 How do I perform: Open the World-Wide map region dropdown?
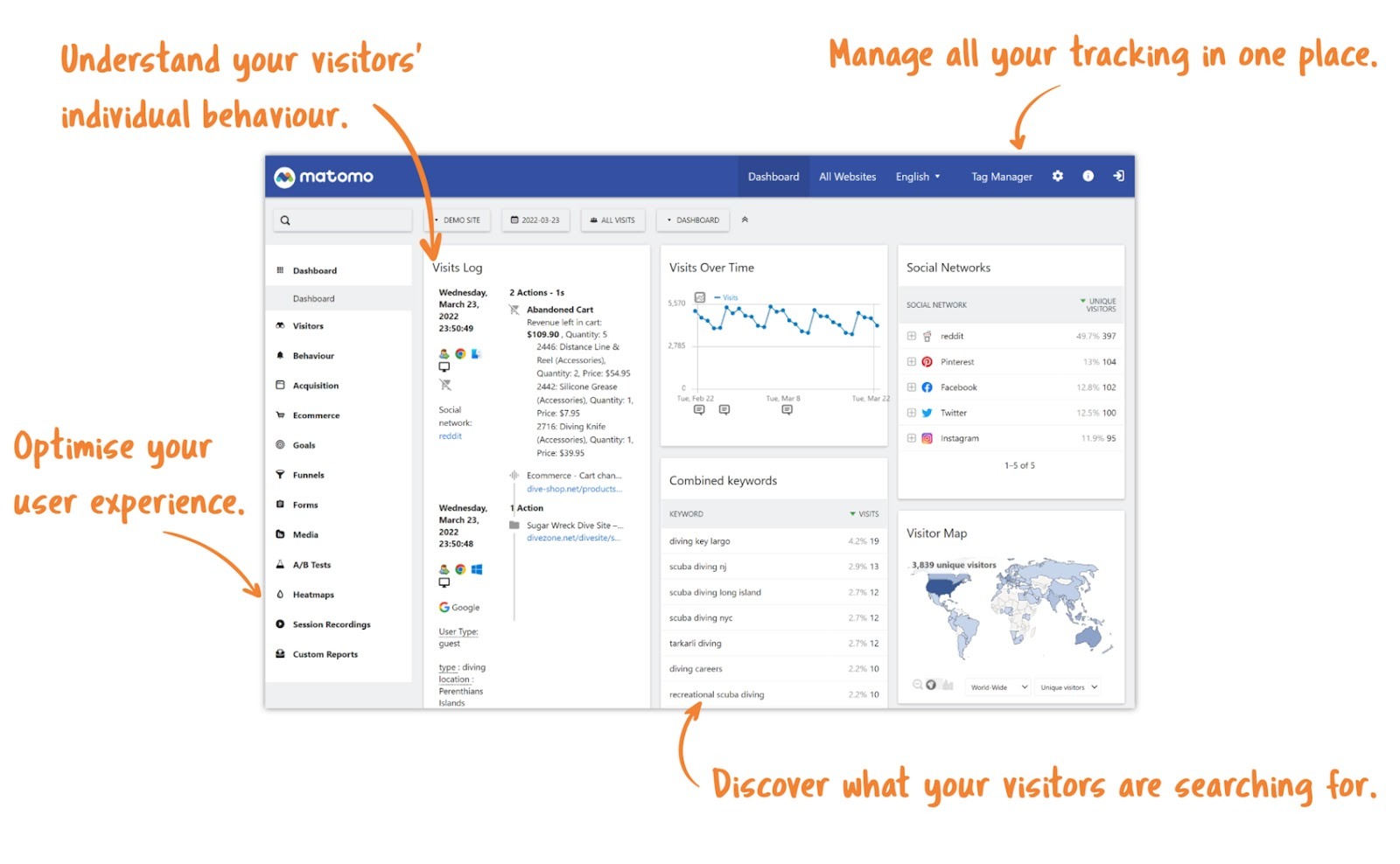pos(998,687)
